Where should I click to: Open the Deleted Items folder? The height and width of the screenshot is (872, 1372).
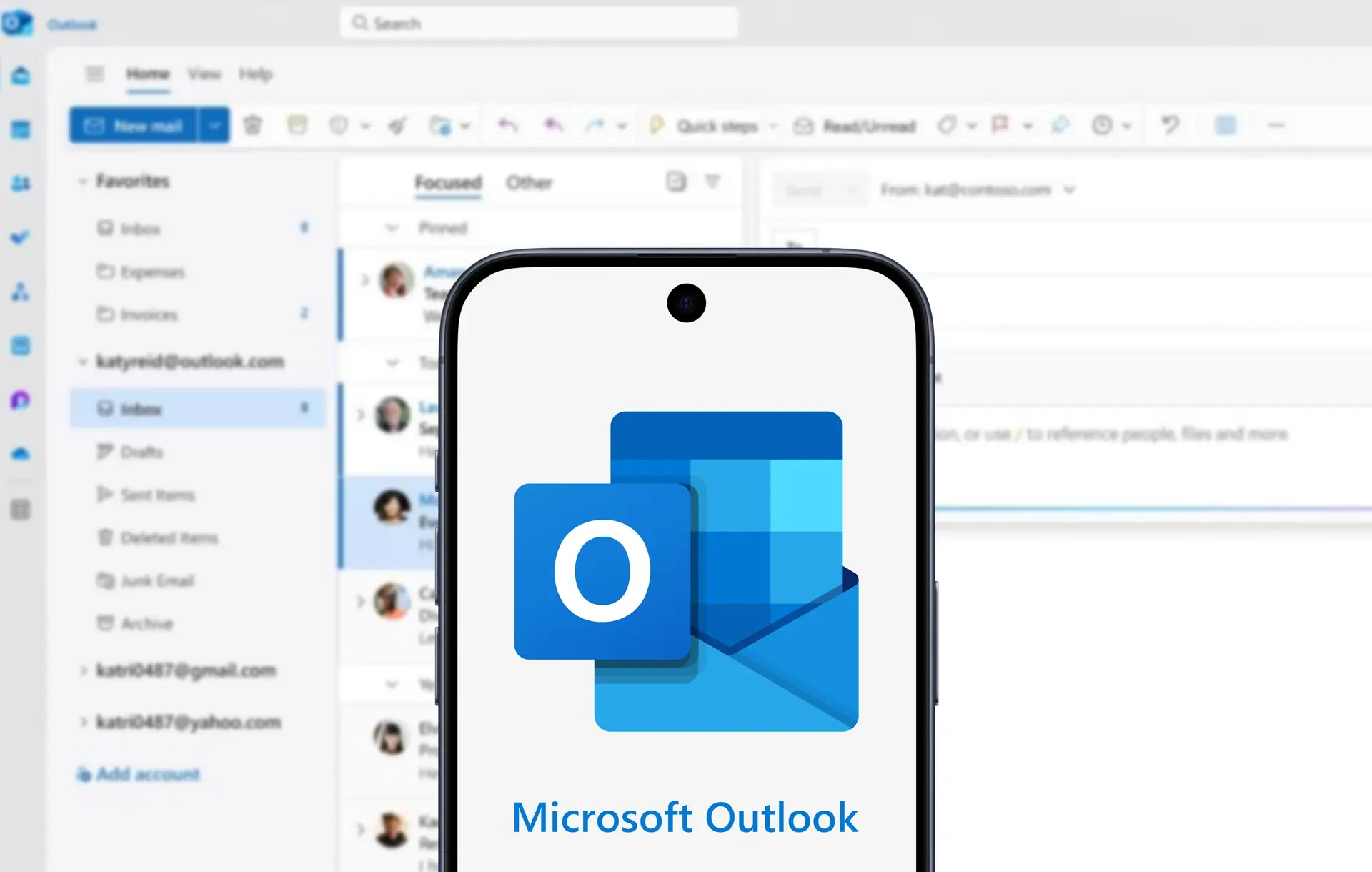tap(198, 537)
